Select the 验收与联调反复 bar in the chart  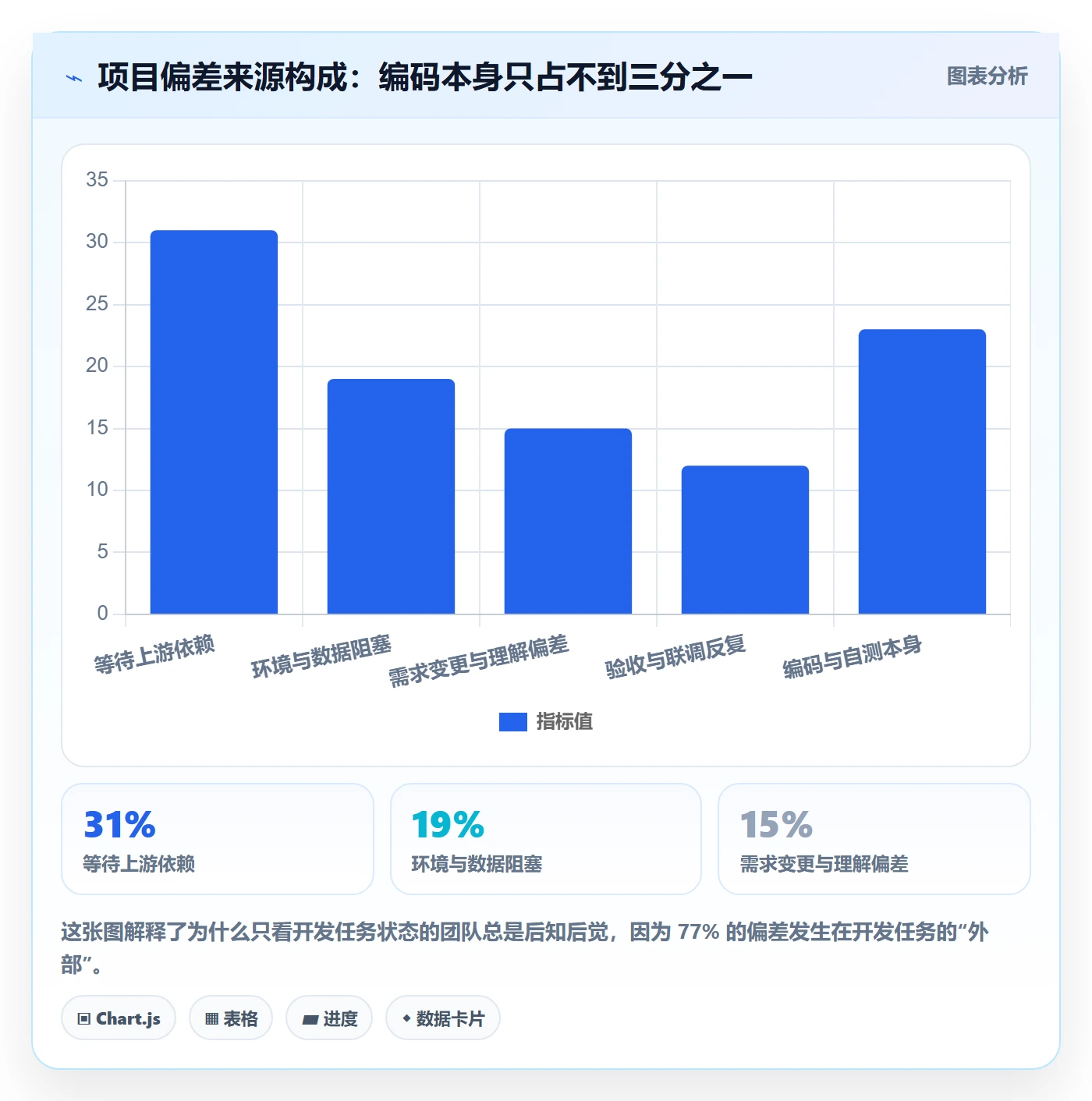[745, 540]
